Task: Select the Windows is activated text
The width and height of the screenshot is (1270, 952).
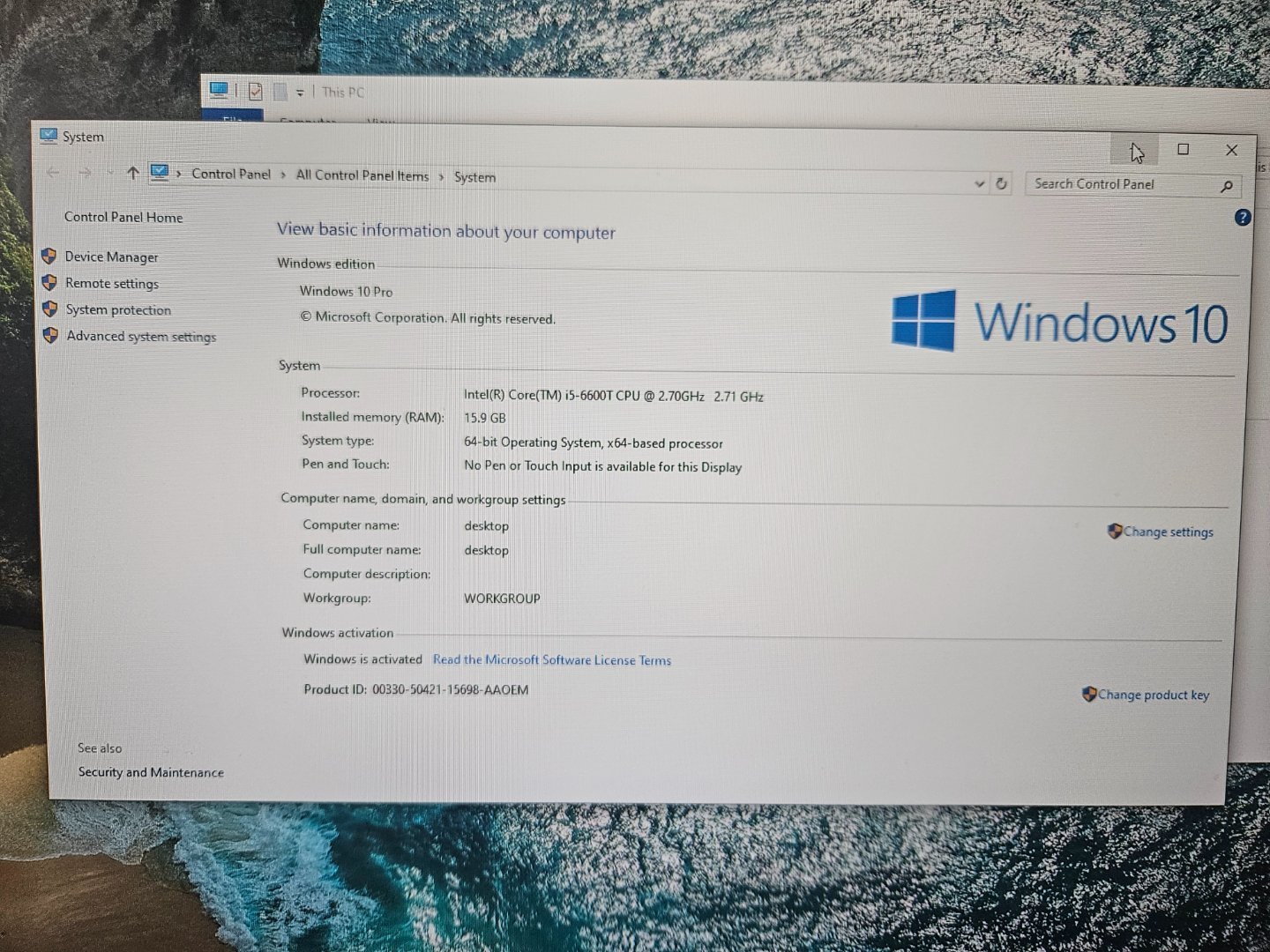Action: [x=362, y=658]
